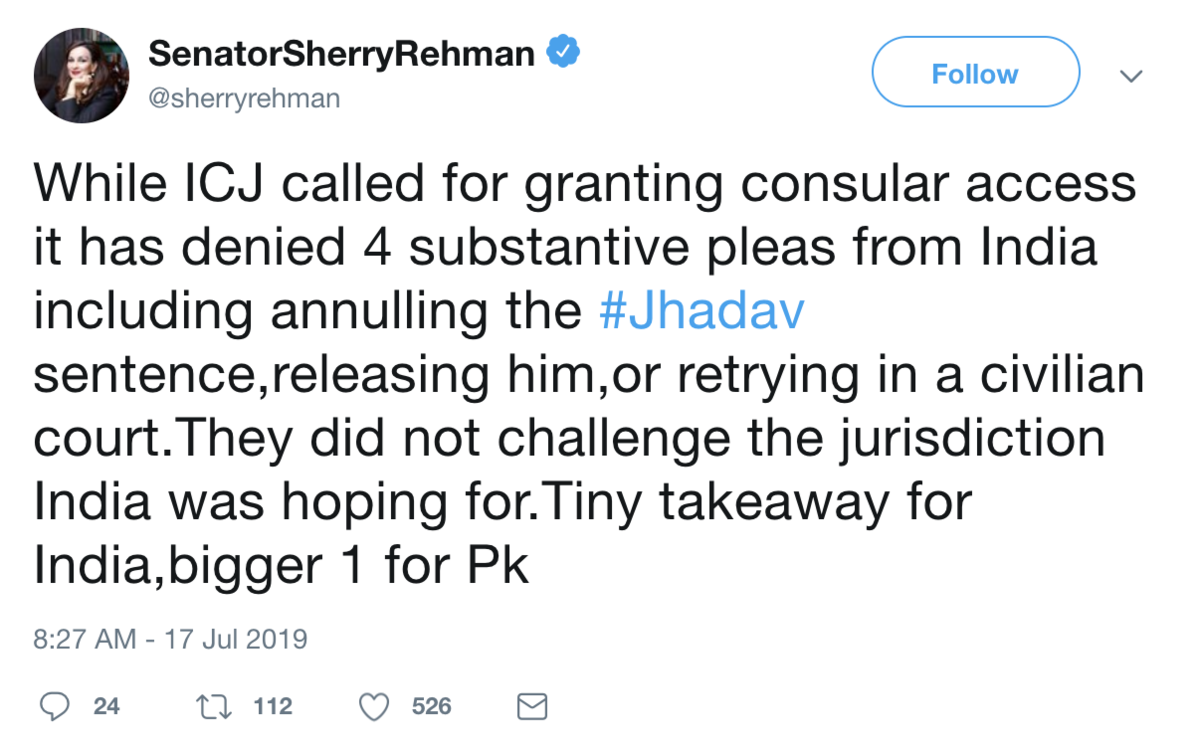
Task: Click the line mentioning 'civilian' retrial
Action: pos(588,376)
